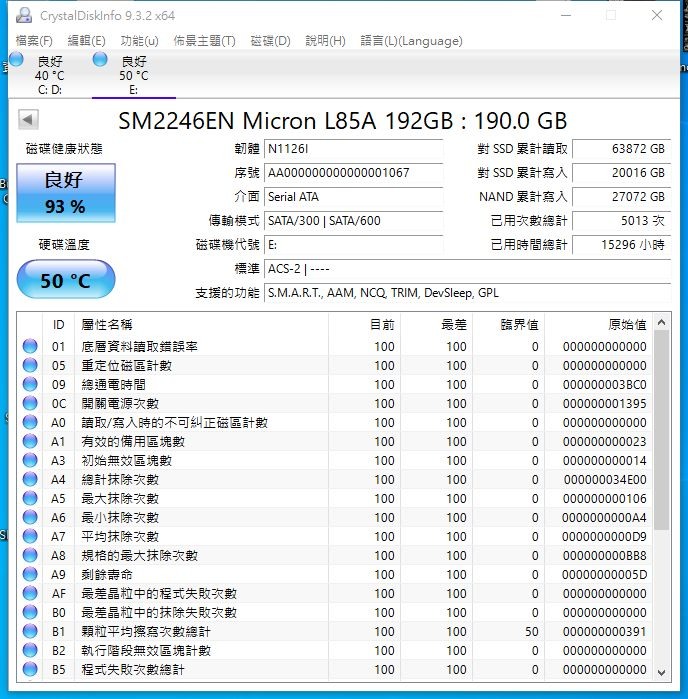
Task: Click the status icon for attribute 09
Action: tap(30, 384)
